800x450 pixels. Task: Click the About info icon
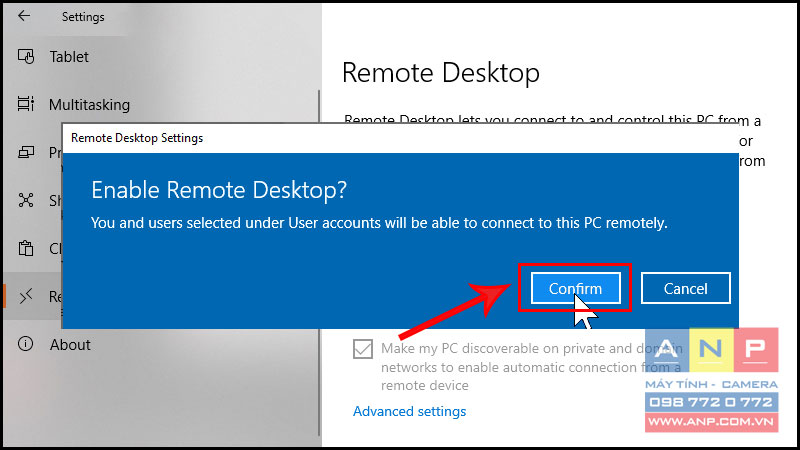coord(26,344)
